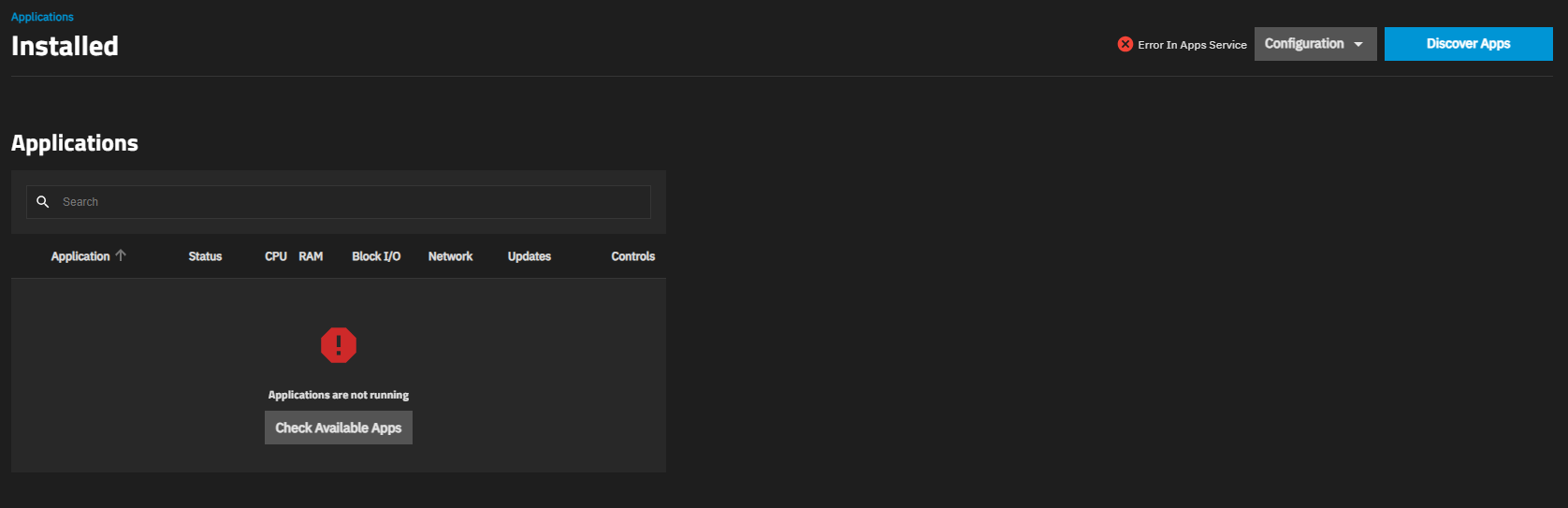
Task: Click the Installed page title
Action: pos(65,46)
